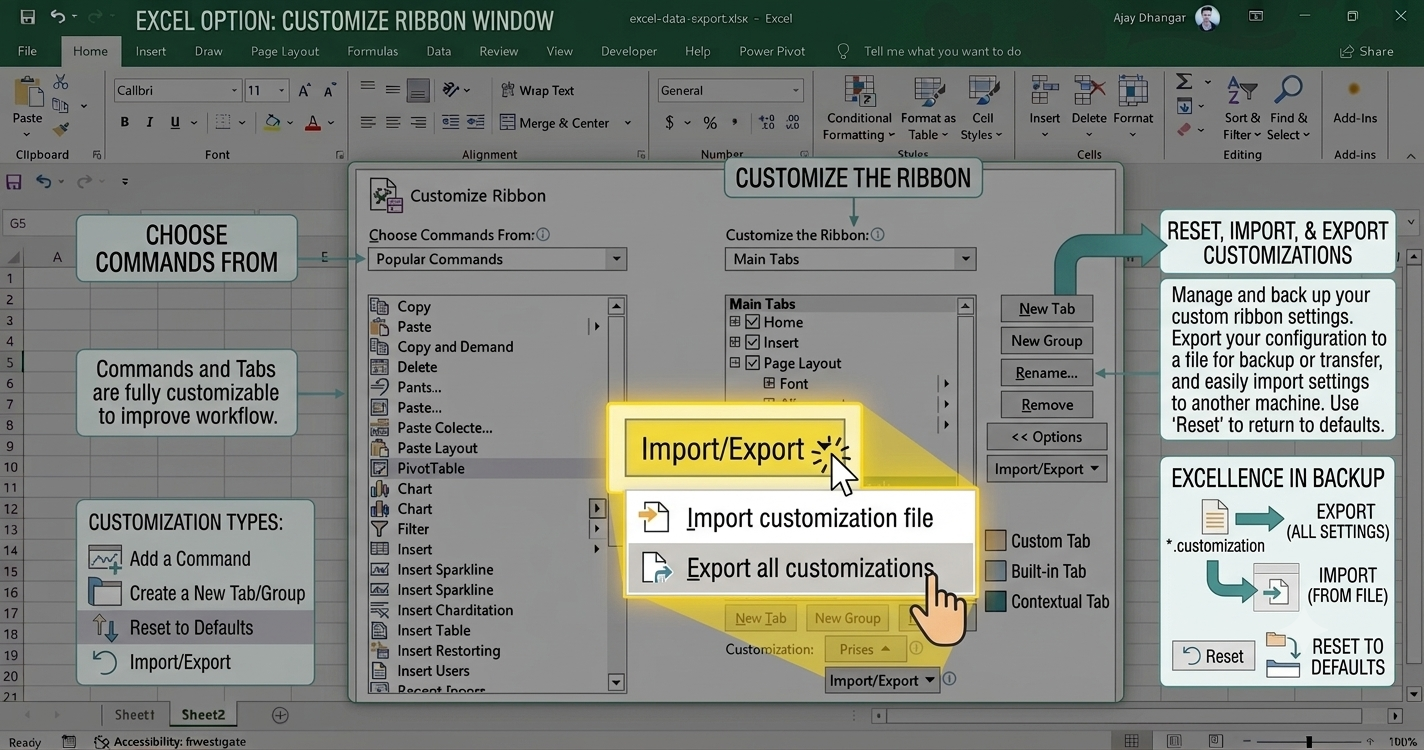Image resolution: width=1424 pixels, height=750 pixels.
Task: Open the Borders icon in Font group
Action: 222,123
